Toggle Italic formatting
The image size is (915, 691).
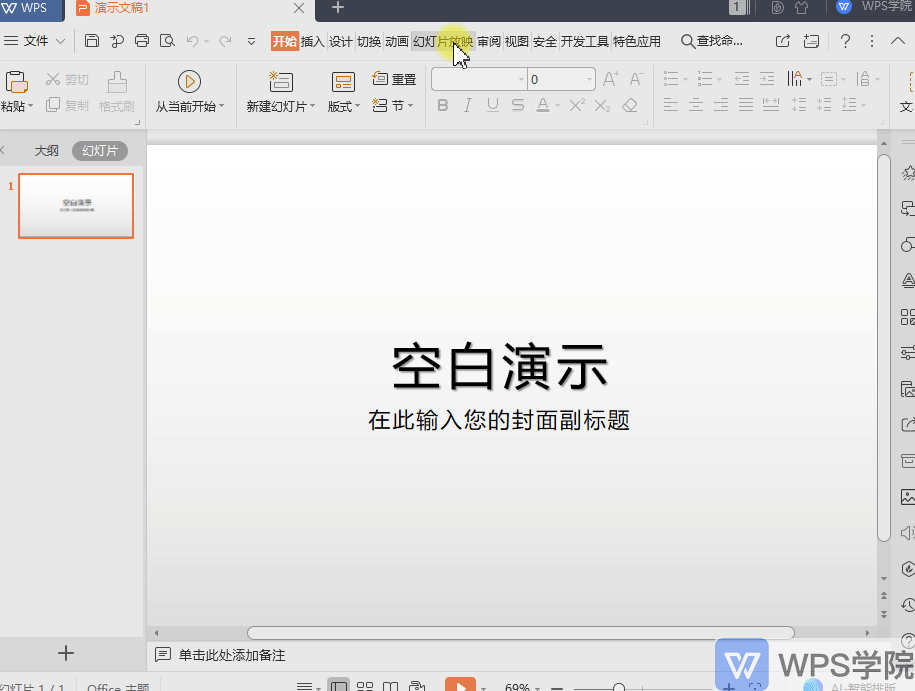(x=467, y=105)
